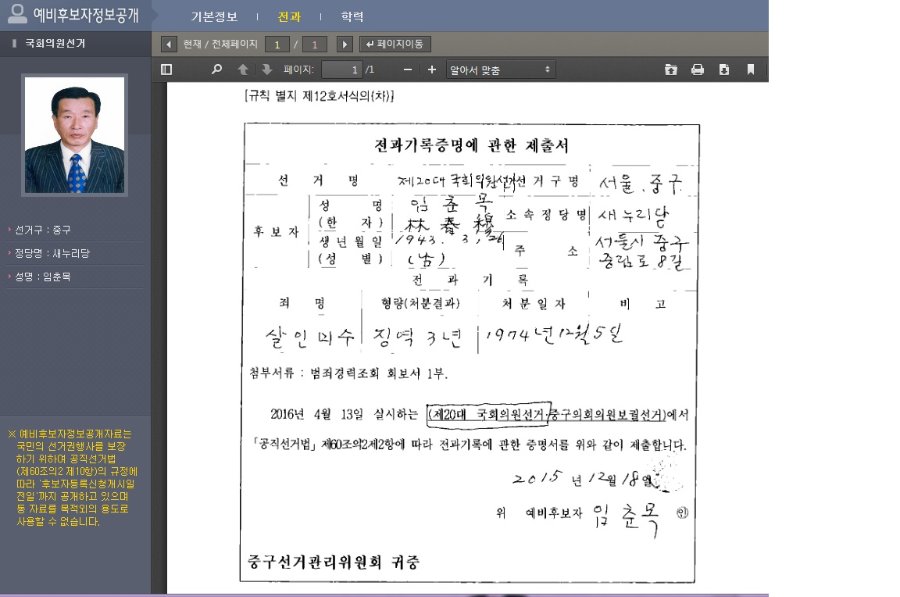Go to next page with down arrow
Screen dimensions: 900x597
click(x=267, y=70)
